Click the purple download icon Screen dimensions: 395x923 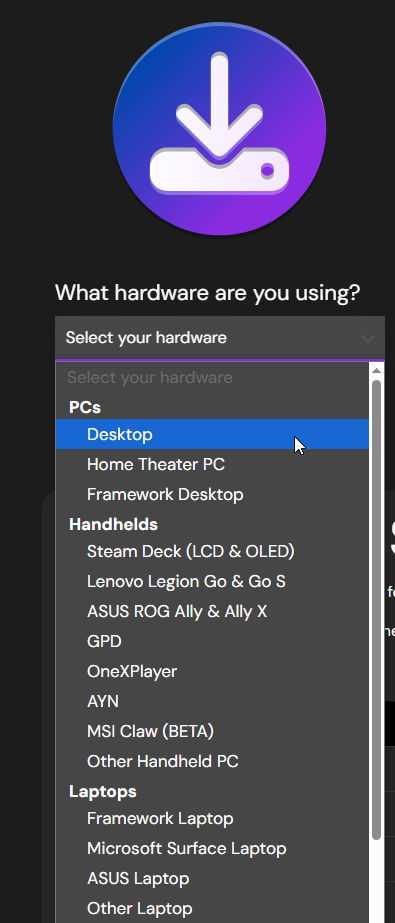point(219,128)
